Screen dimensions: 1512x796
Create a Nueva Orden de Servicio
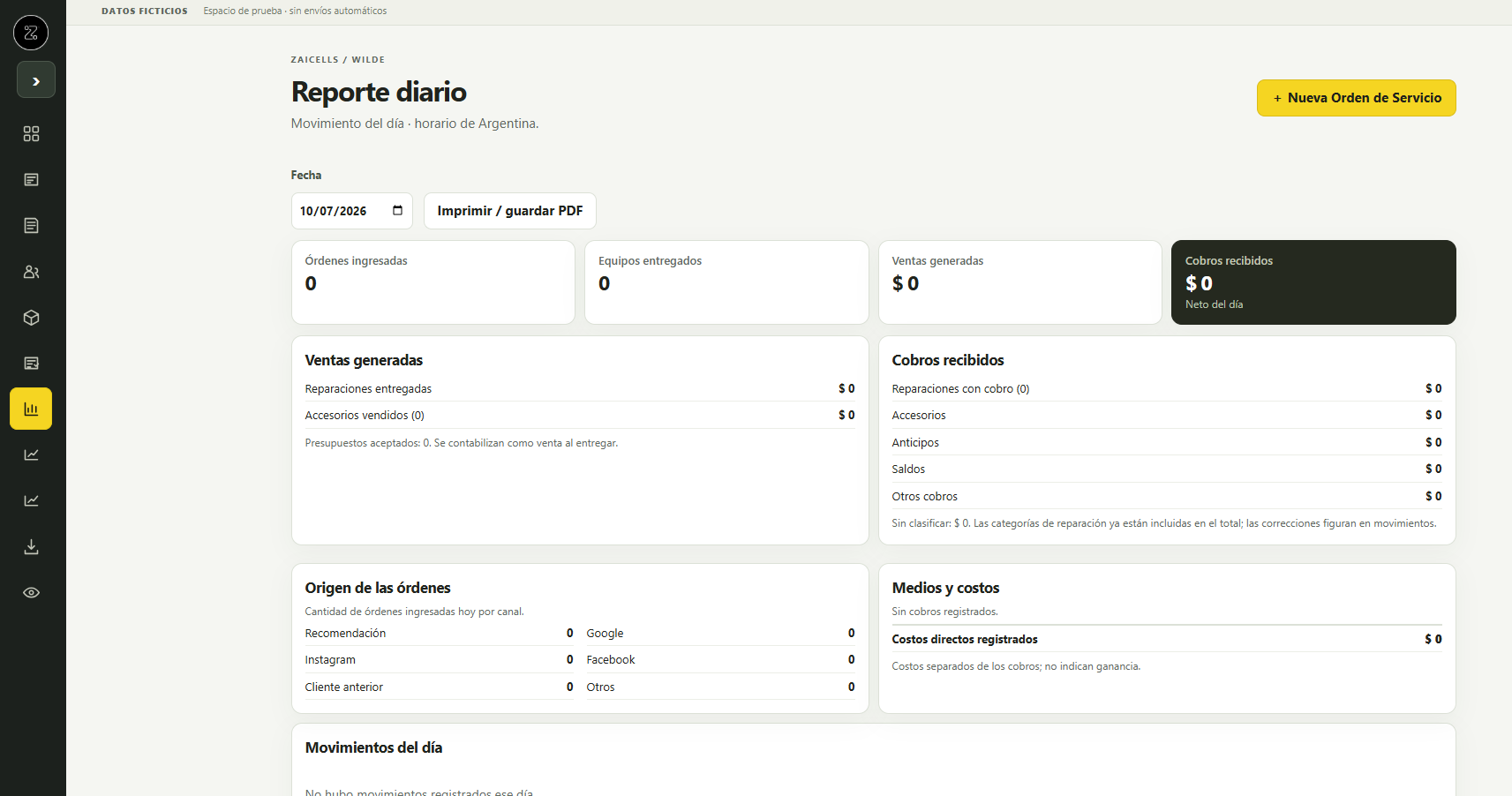point(1356,98)
